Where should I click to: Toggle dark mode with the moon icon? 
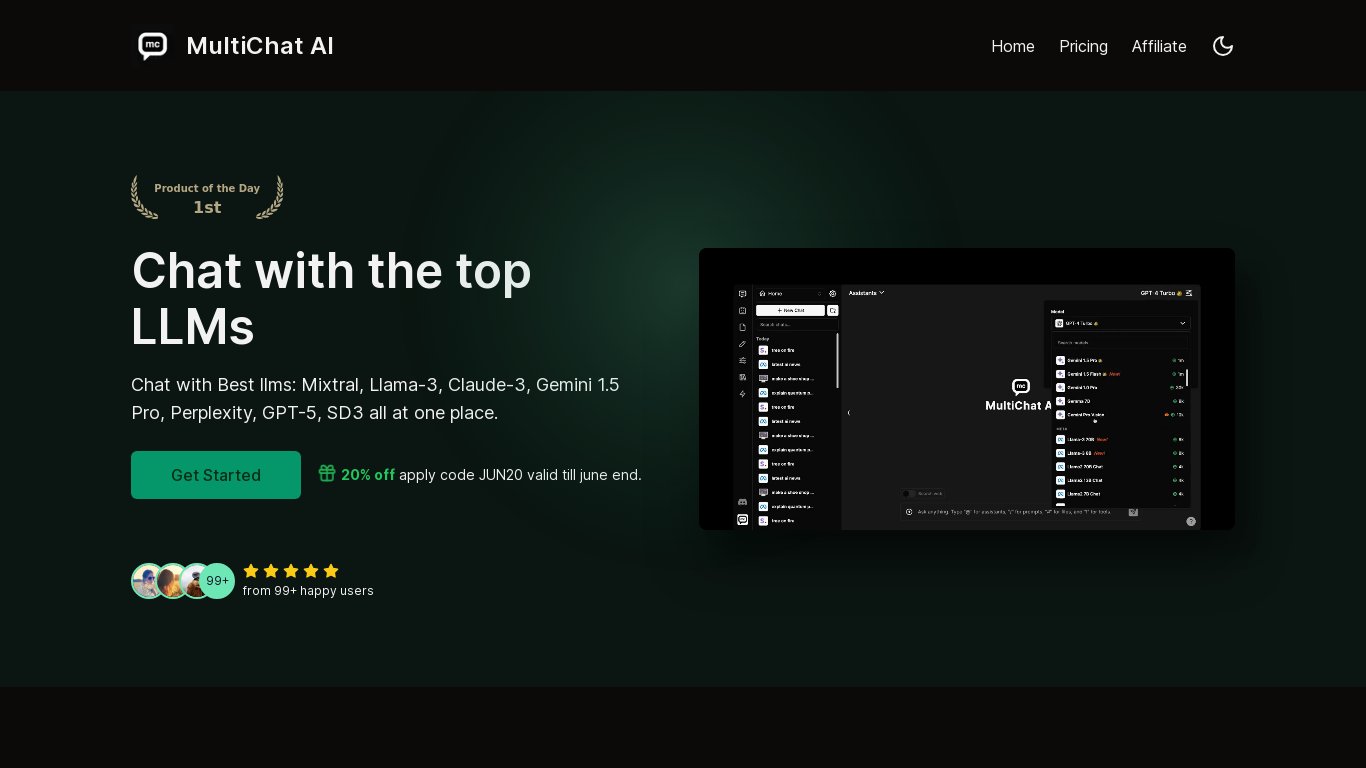(x=1222, y=46)
